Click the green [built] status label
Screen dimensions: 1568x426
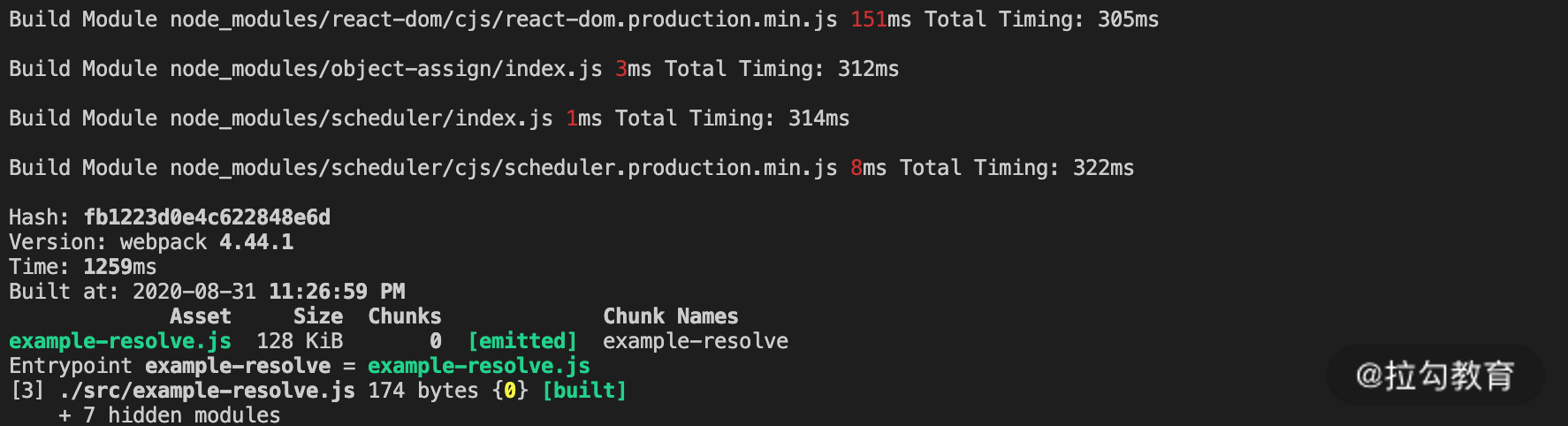pos(584,391)
